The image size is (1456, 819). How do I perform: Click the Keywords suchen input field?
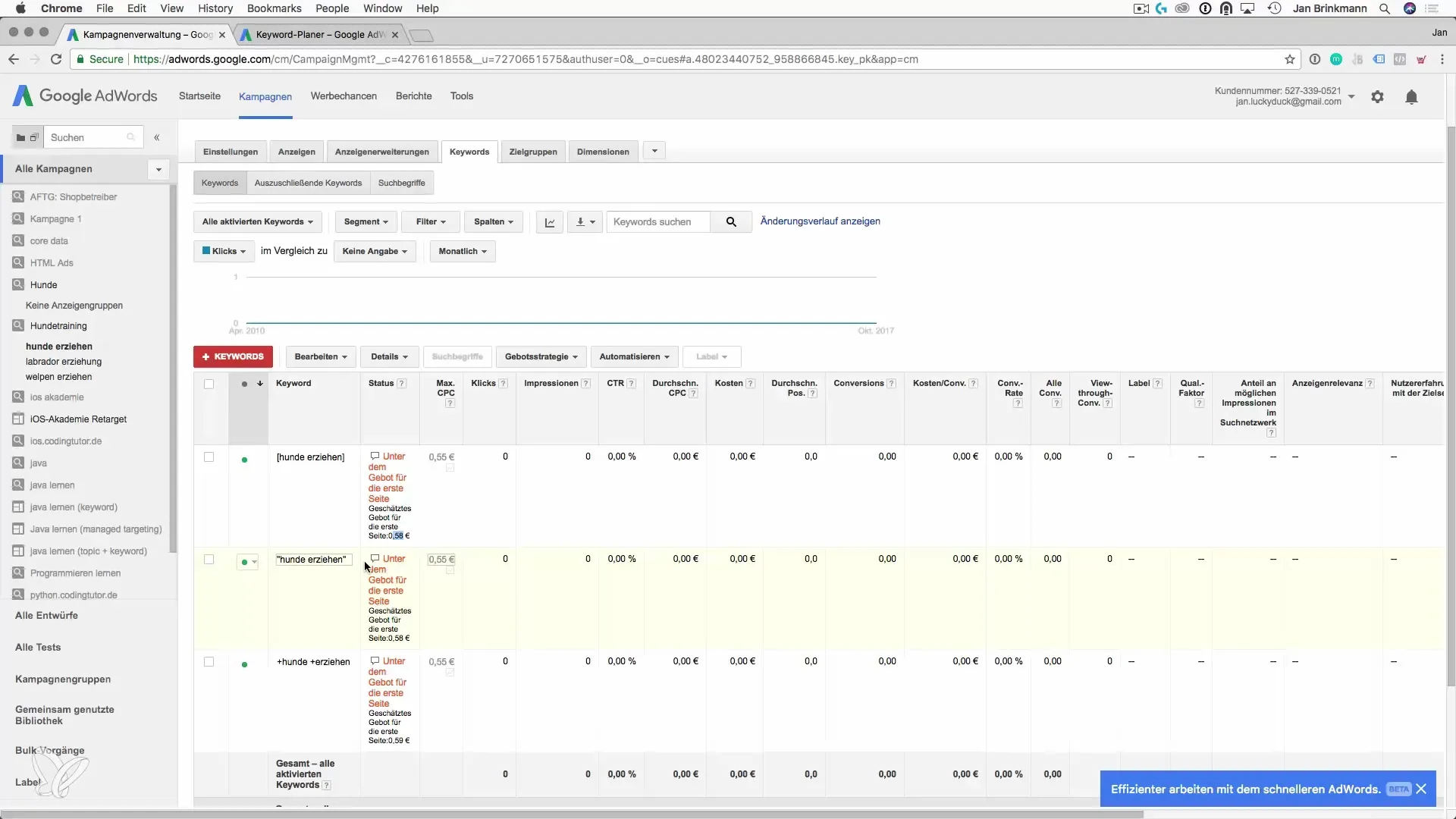(658, 222)
